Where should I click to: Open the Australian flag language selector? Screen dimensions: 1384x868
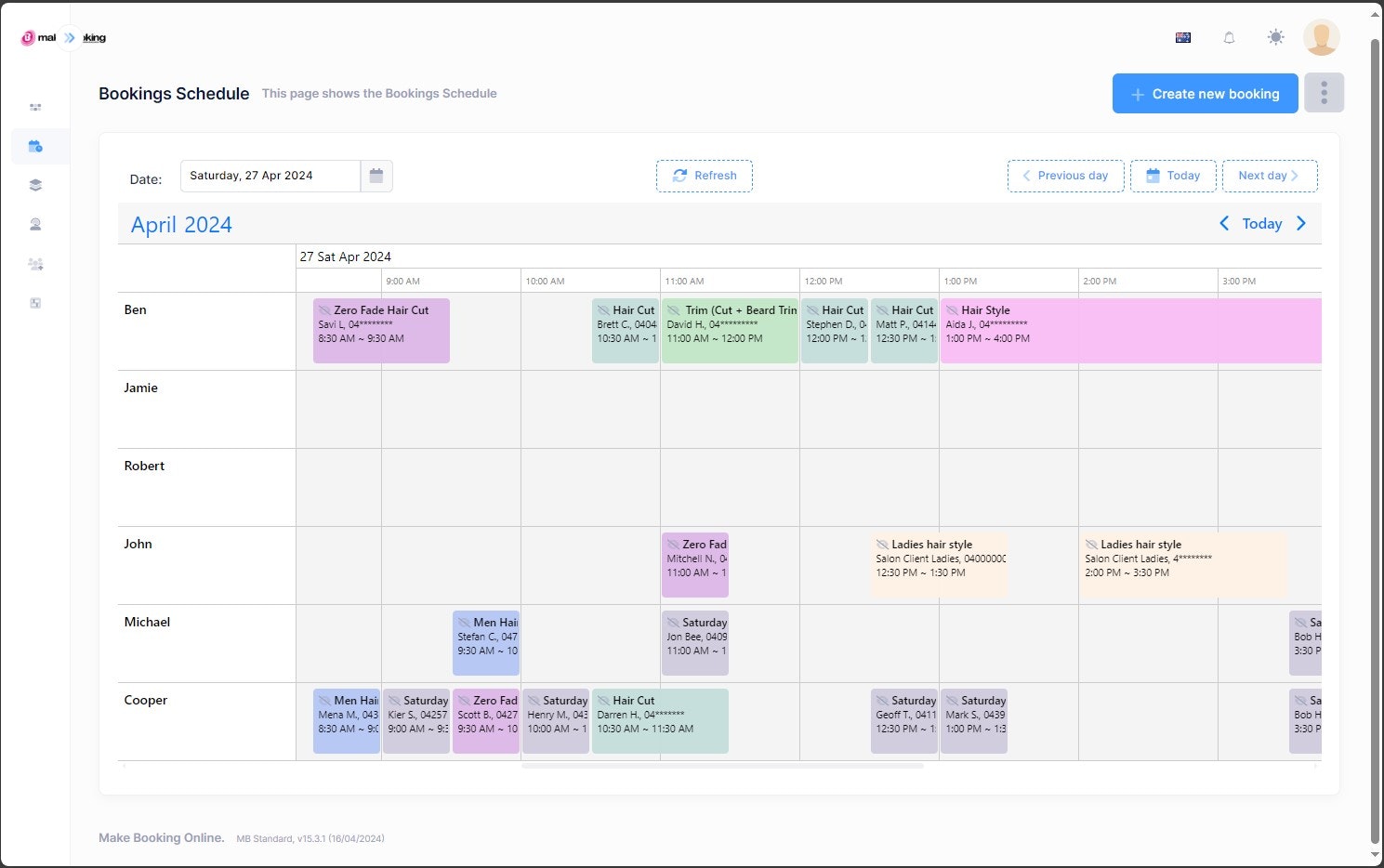(x=1183, y=38)
